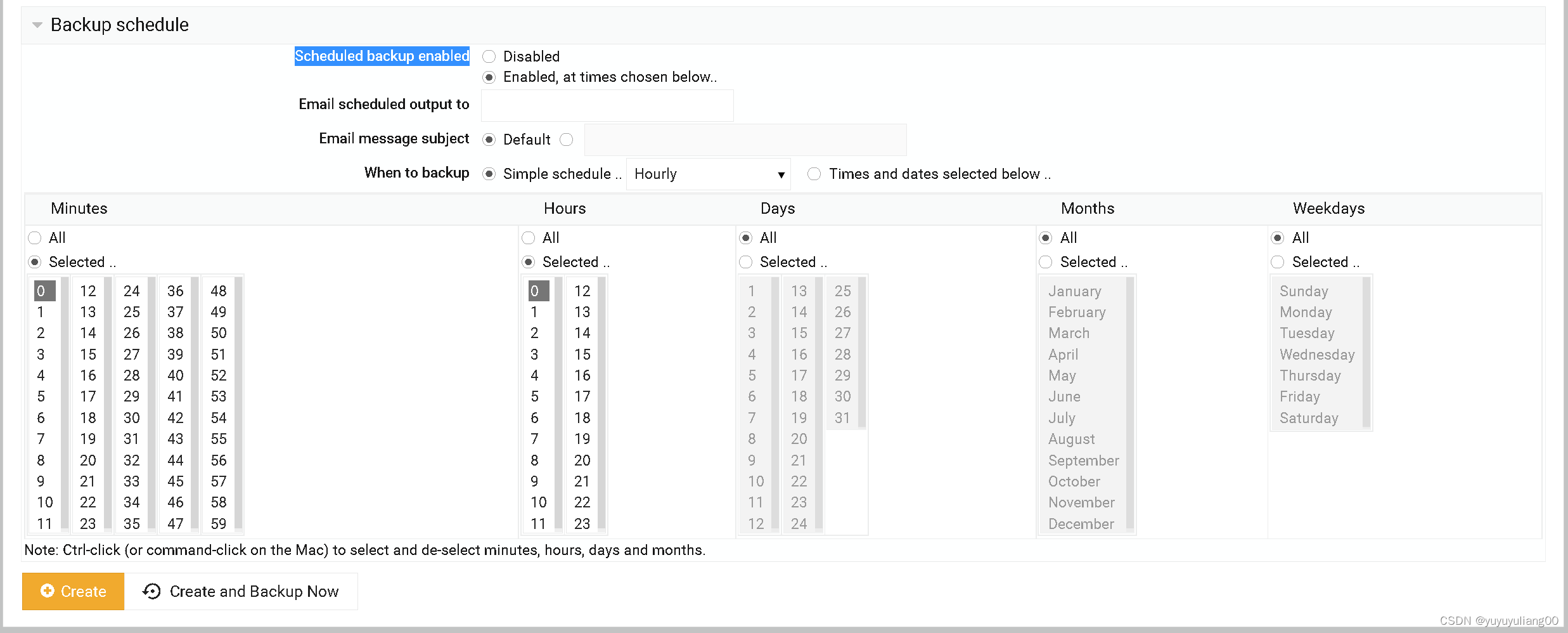Select Times and dates selected below option
1568x633 pixels.
[814, 173]
